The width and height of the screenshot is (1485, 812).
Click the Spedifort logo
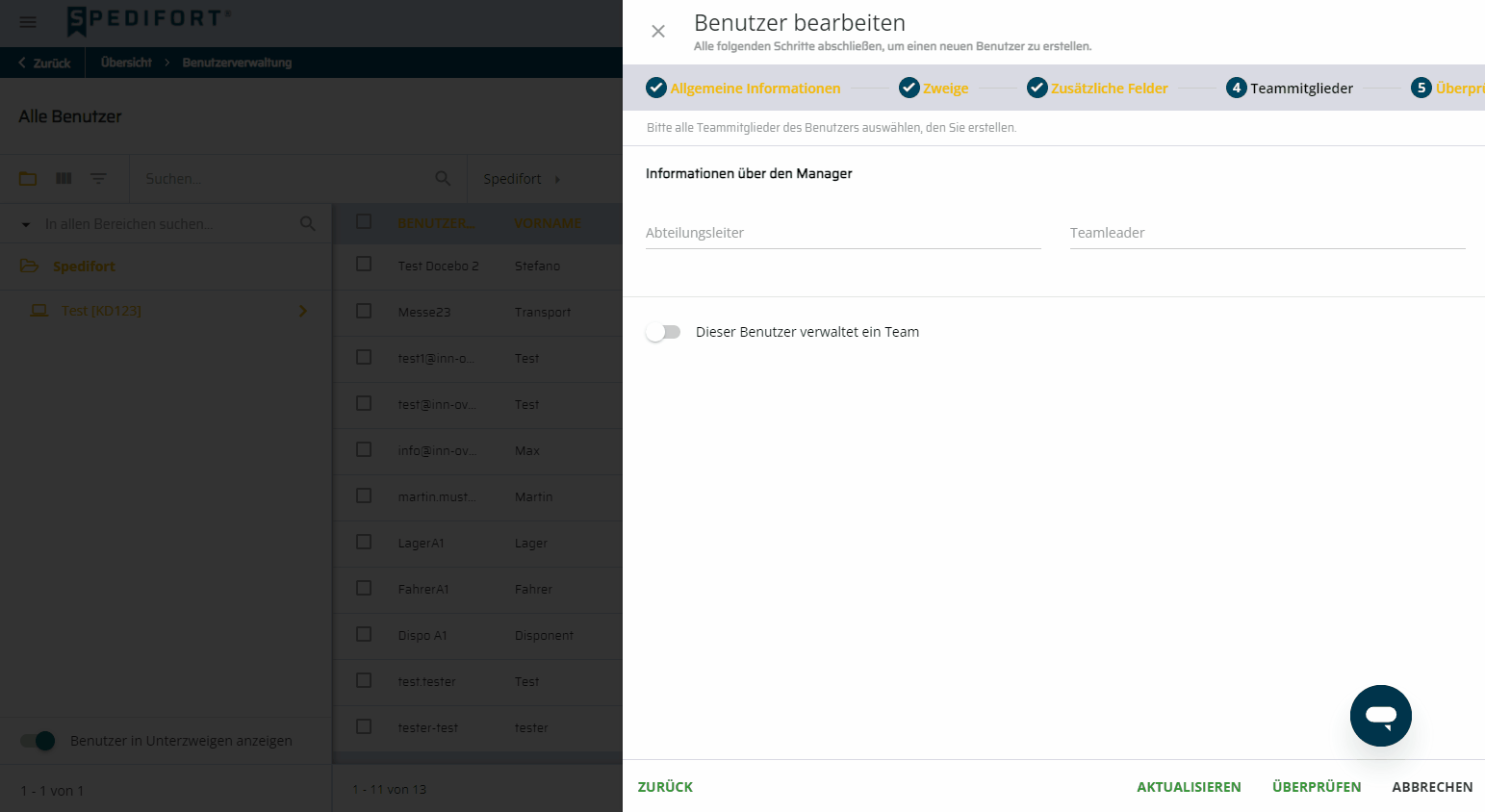149,19
